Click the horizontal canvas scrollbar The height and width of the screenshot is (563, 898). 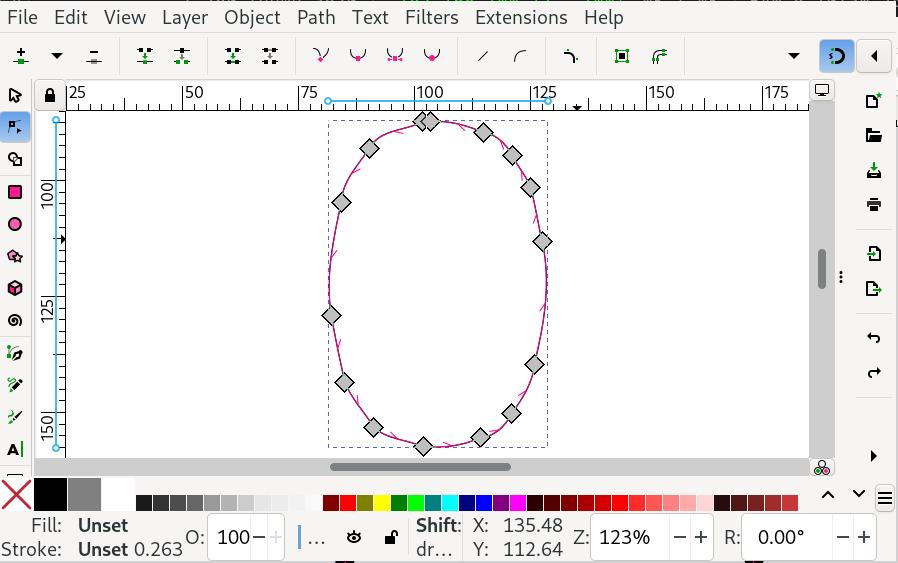[420, 467]
